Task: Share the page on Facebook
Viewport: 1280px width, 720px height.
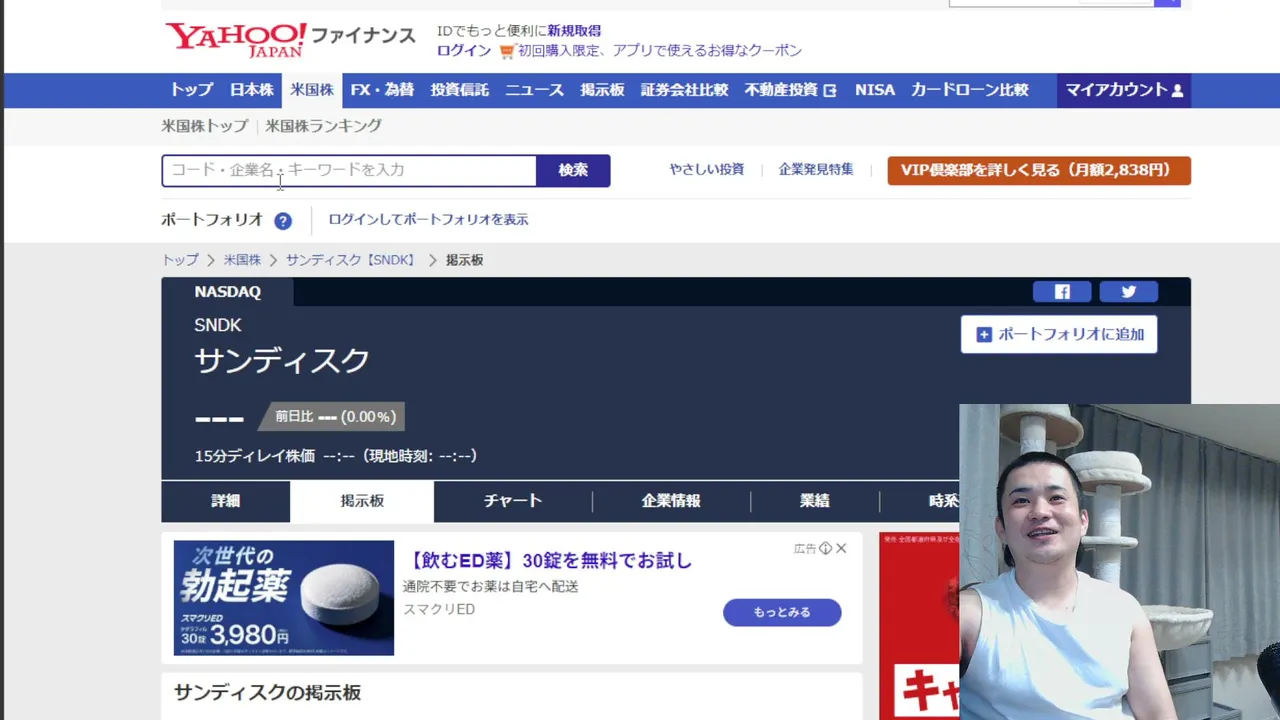Action: (x=1062, y=292)
